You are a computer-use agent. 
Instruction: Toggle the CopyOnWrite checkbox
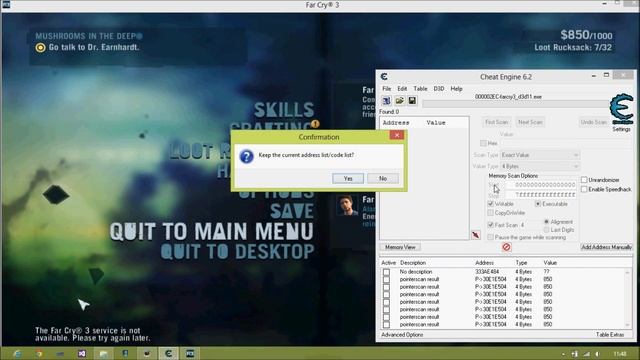pos(491,213)
